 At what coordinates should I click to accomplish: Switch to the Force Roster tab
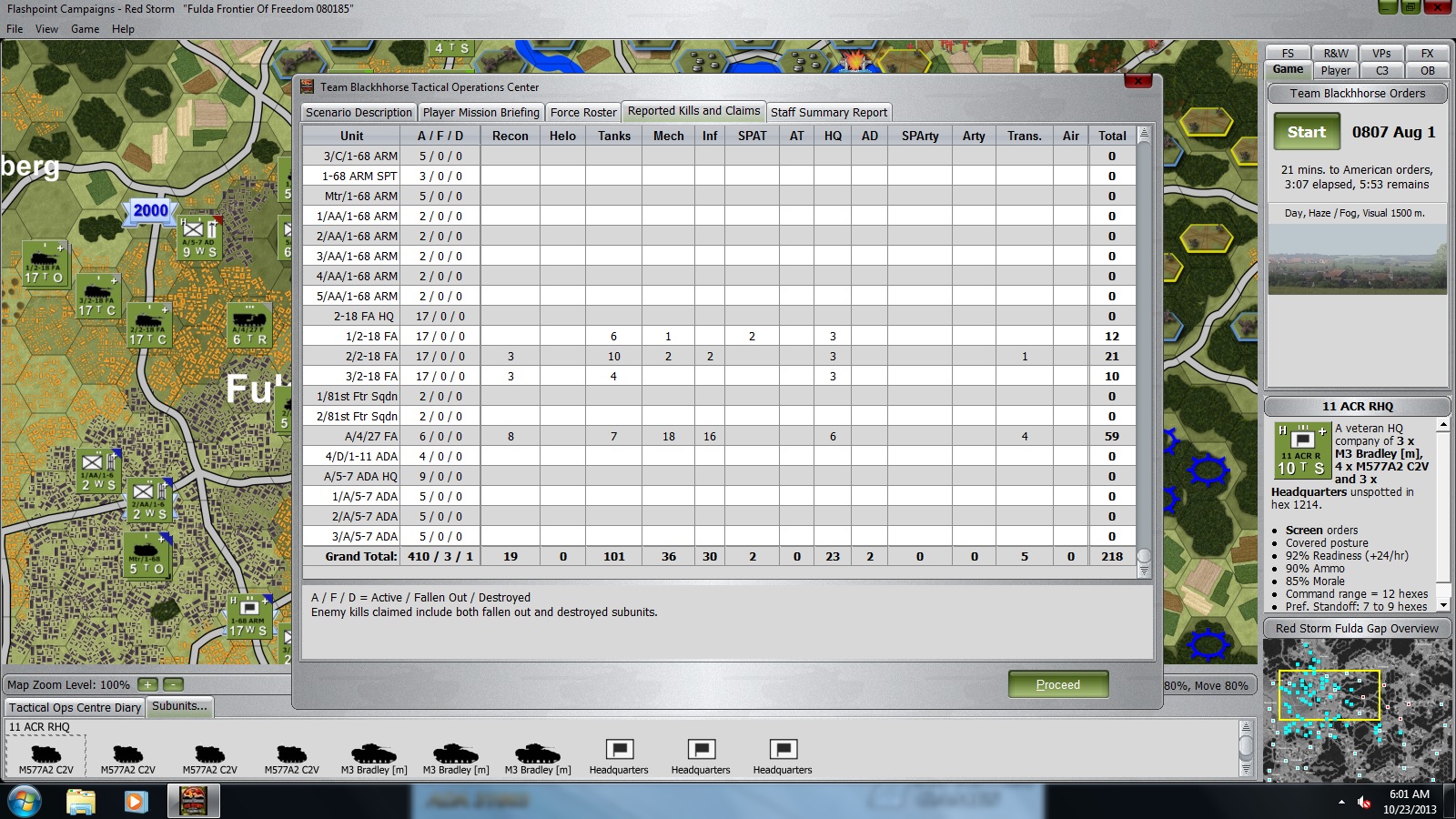[583, 112]
